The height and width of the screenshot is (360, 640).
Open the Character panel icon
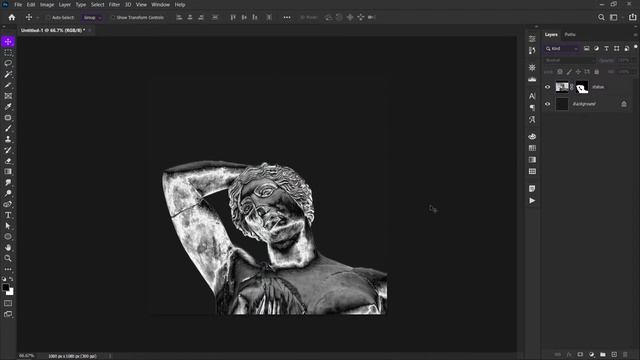(532, 96)
